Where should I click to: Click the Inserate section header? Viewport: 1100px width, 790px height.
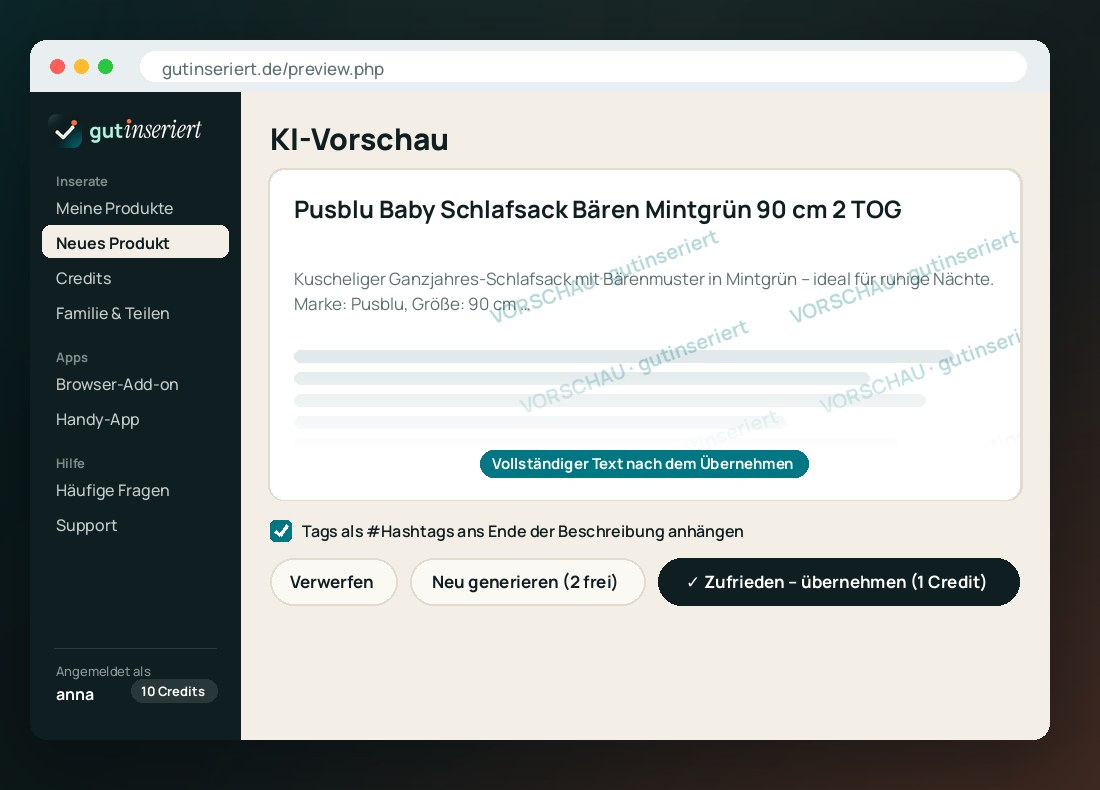[81, 181]
